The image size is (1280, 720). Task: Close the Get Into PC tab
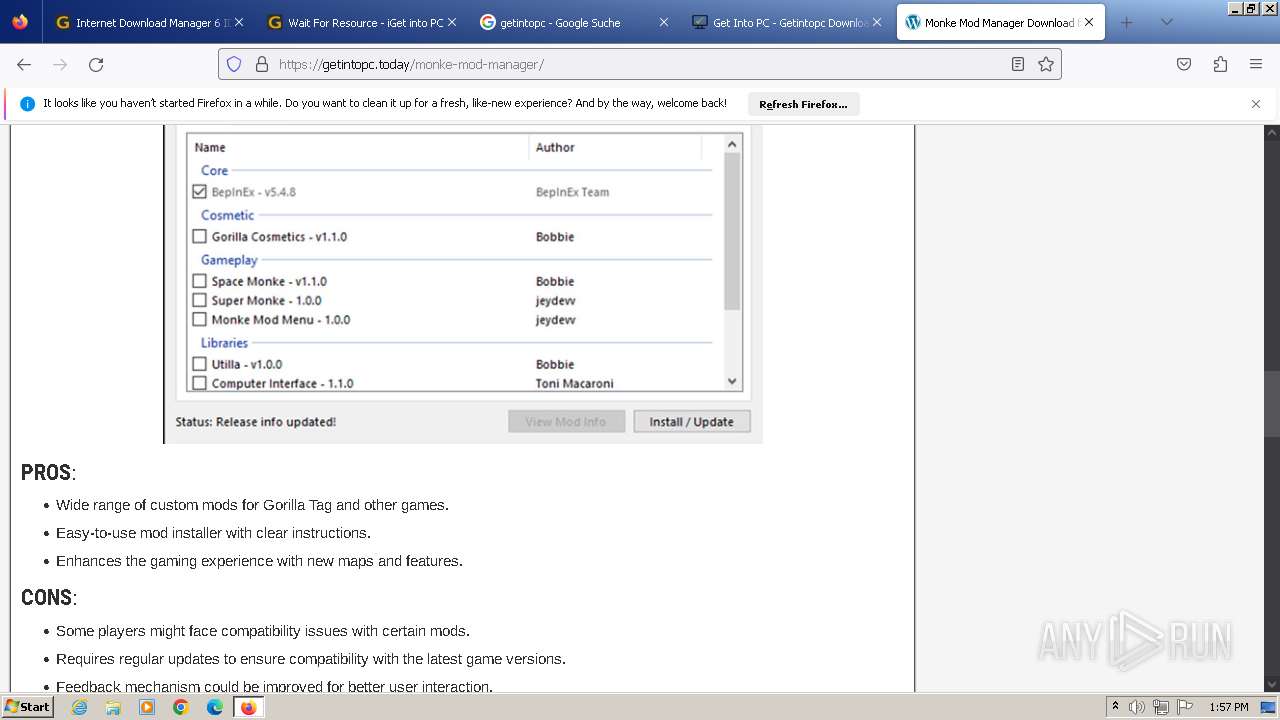coord(877,22)
